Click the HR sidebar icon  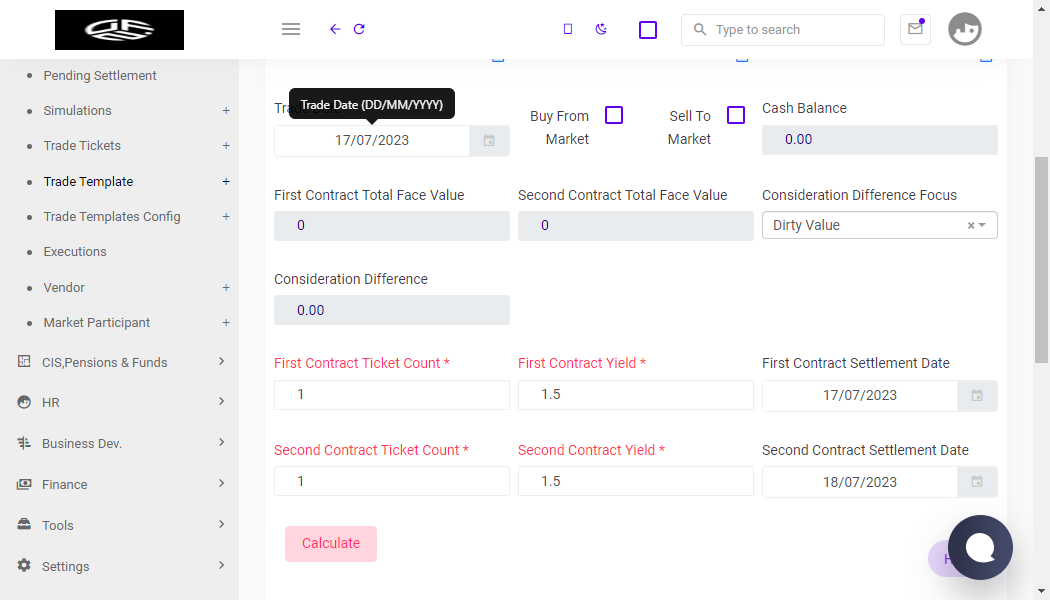tap(24, 402)
